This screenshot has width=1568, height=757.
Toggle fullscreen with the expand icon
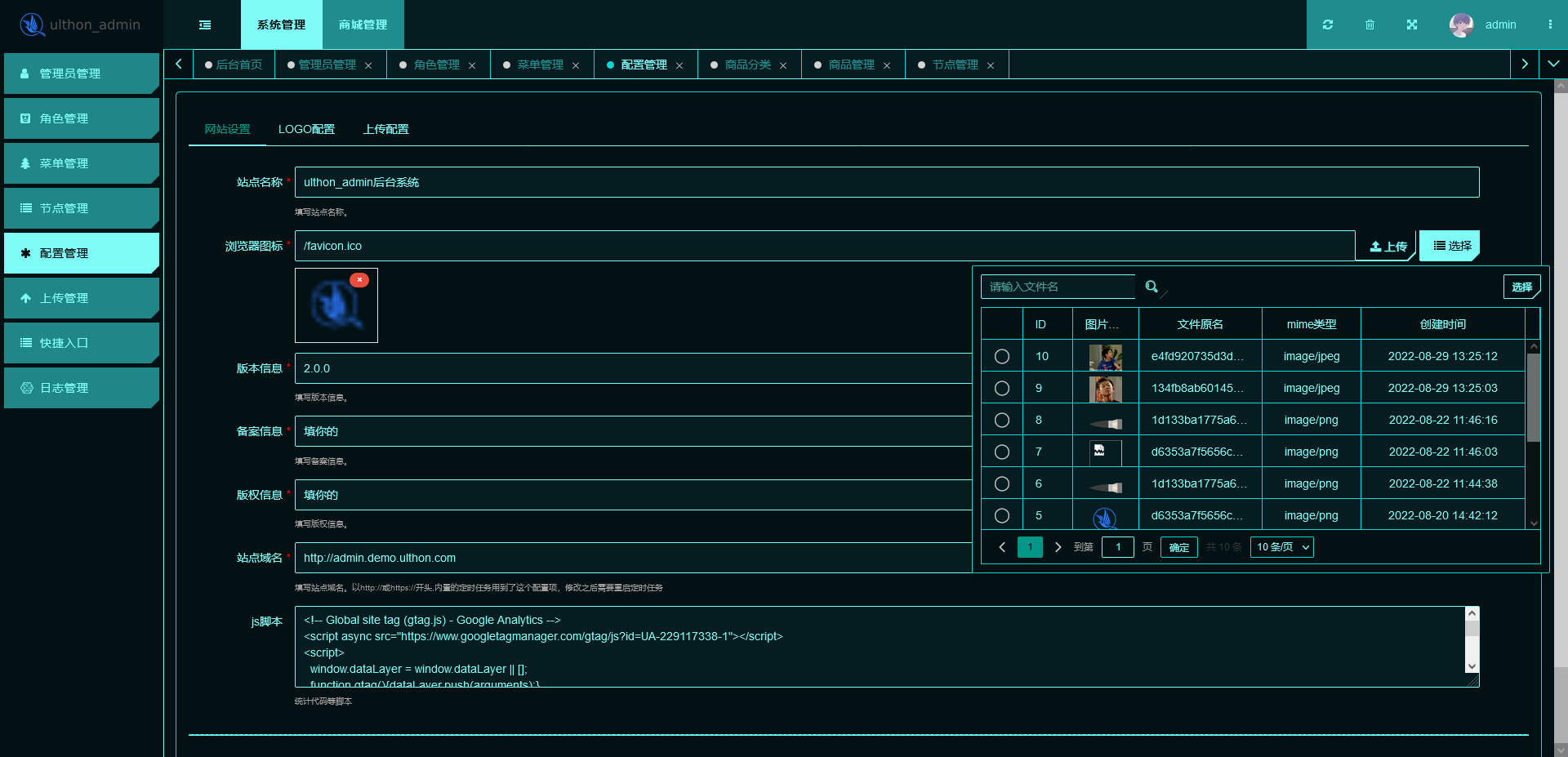click(x=1412, y=24)
